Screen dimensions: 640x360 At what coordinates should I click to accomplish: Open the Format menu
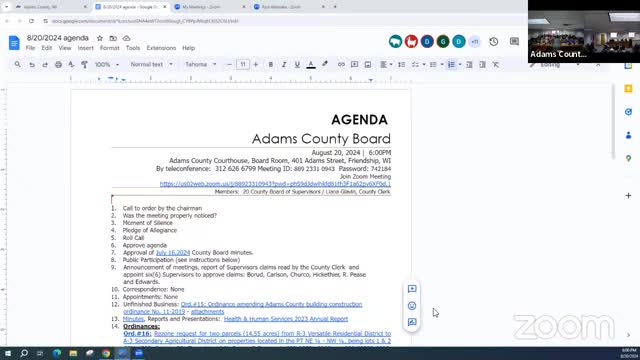click(109, 48)
